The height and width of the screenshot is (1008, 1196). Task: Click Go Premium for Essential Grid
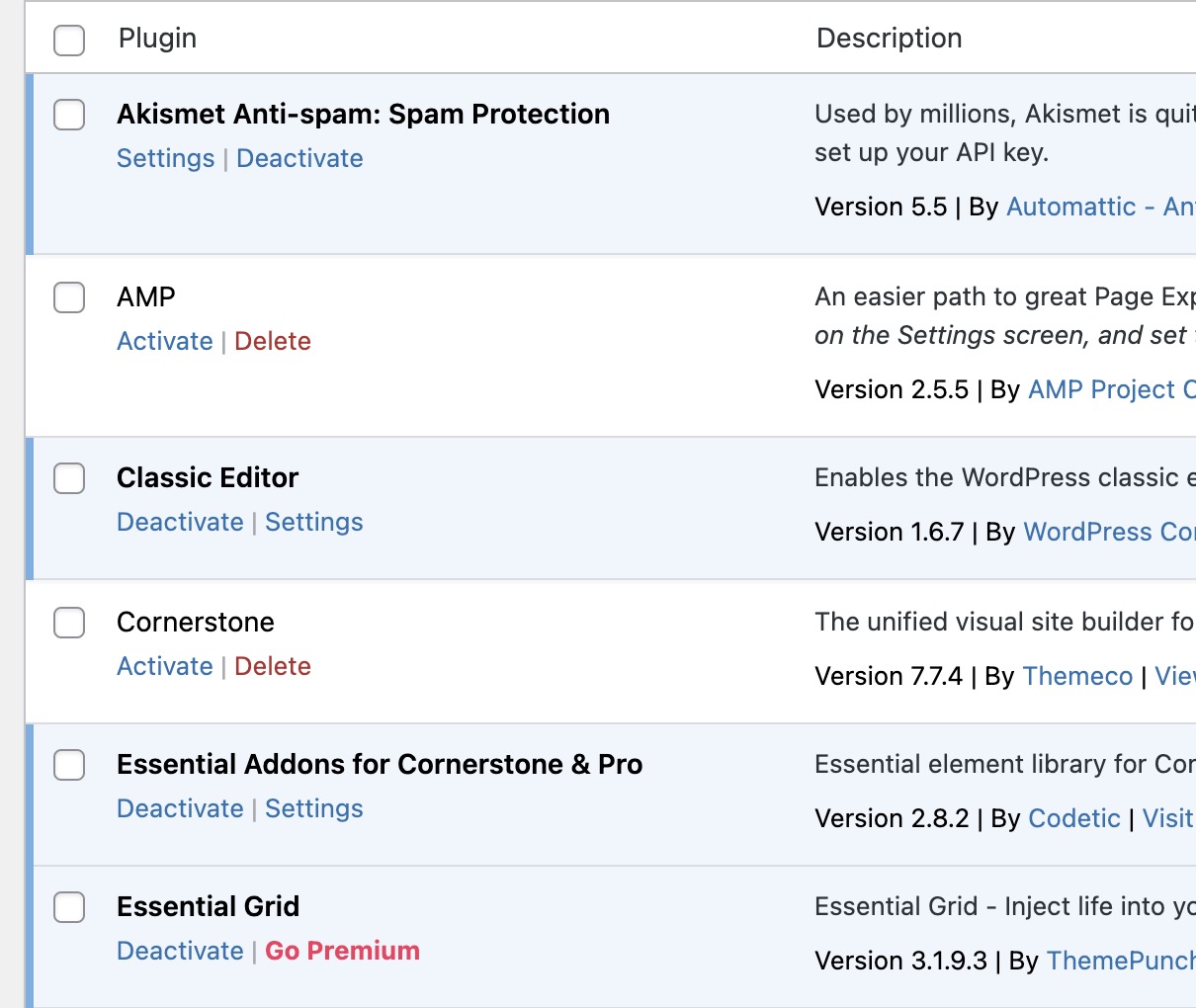tap(342, 951)
